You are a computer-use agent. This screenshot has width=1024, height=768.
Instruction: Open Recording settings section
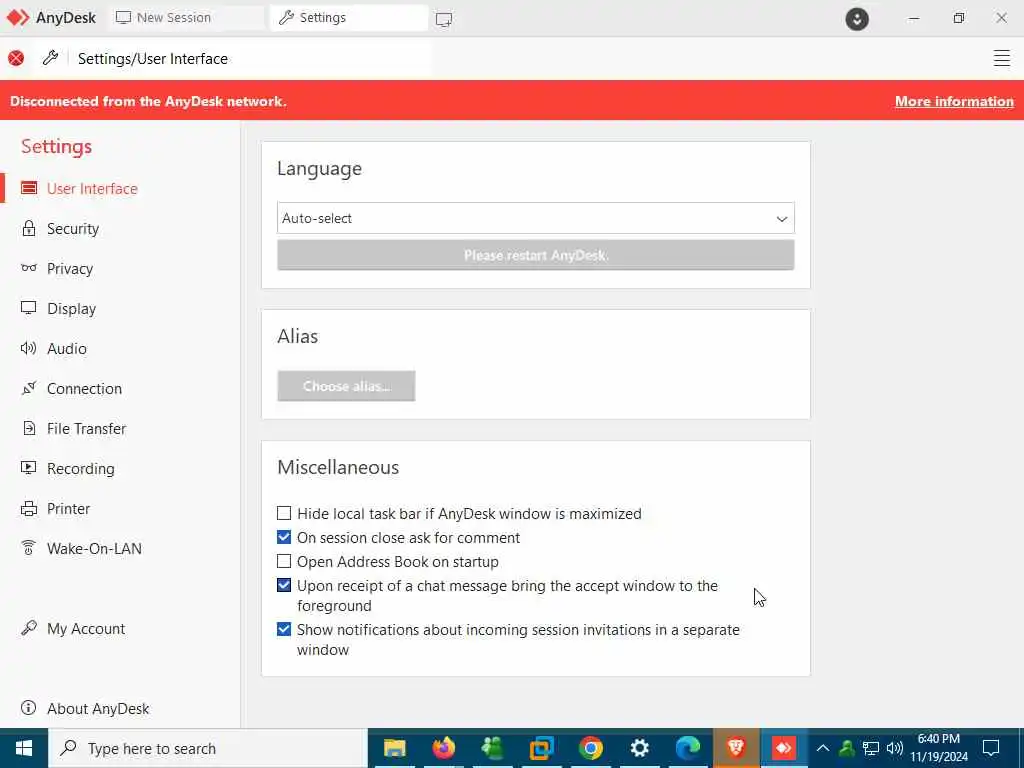coord(80,468)
